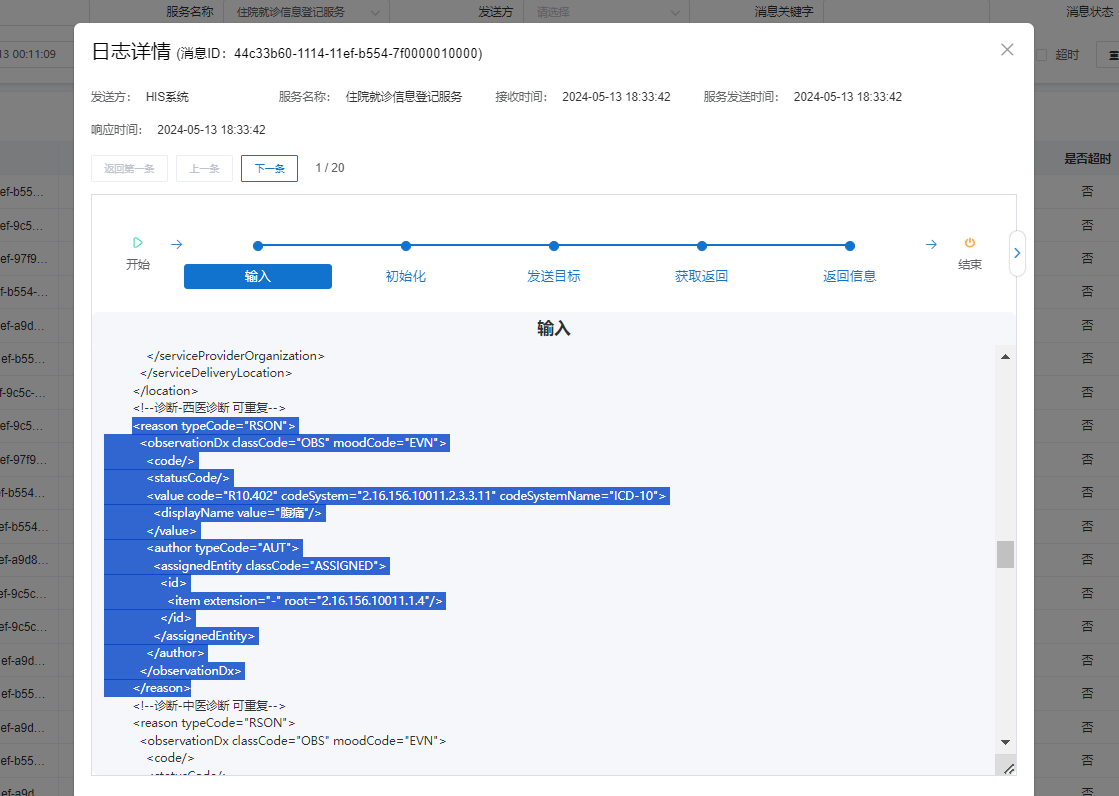Click the 结束 power icon
Viewport: 1119px width, 796px height.
click(969, 243)
